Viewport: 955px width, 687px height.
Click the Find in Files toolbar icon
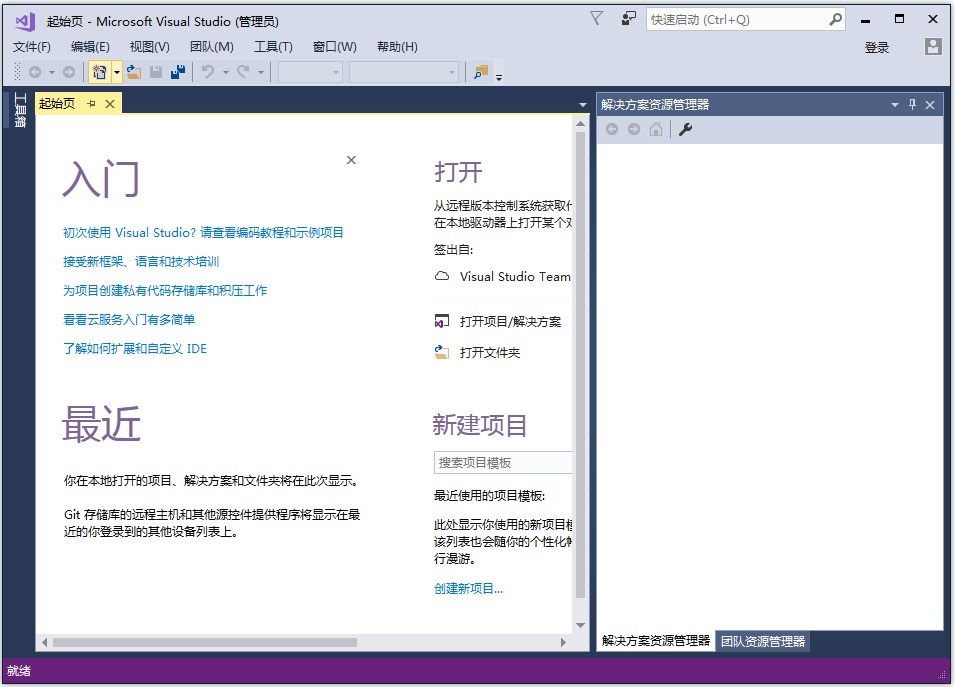tap(481, 72)
